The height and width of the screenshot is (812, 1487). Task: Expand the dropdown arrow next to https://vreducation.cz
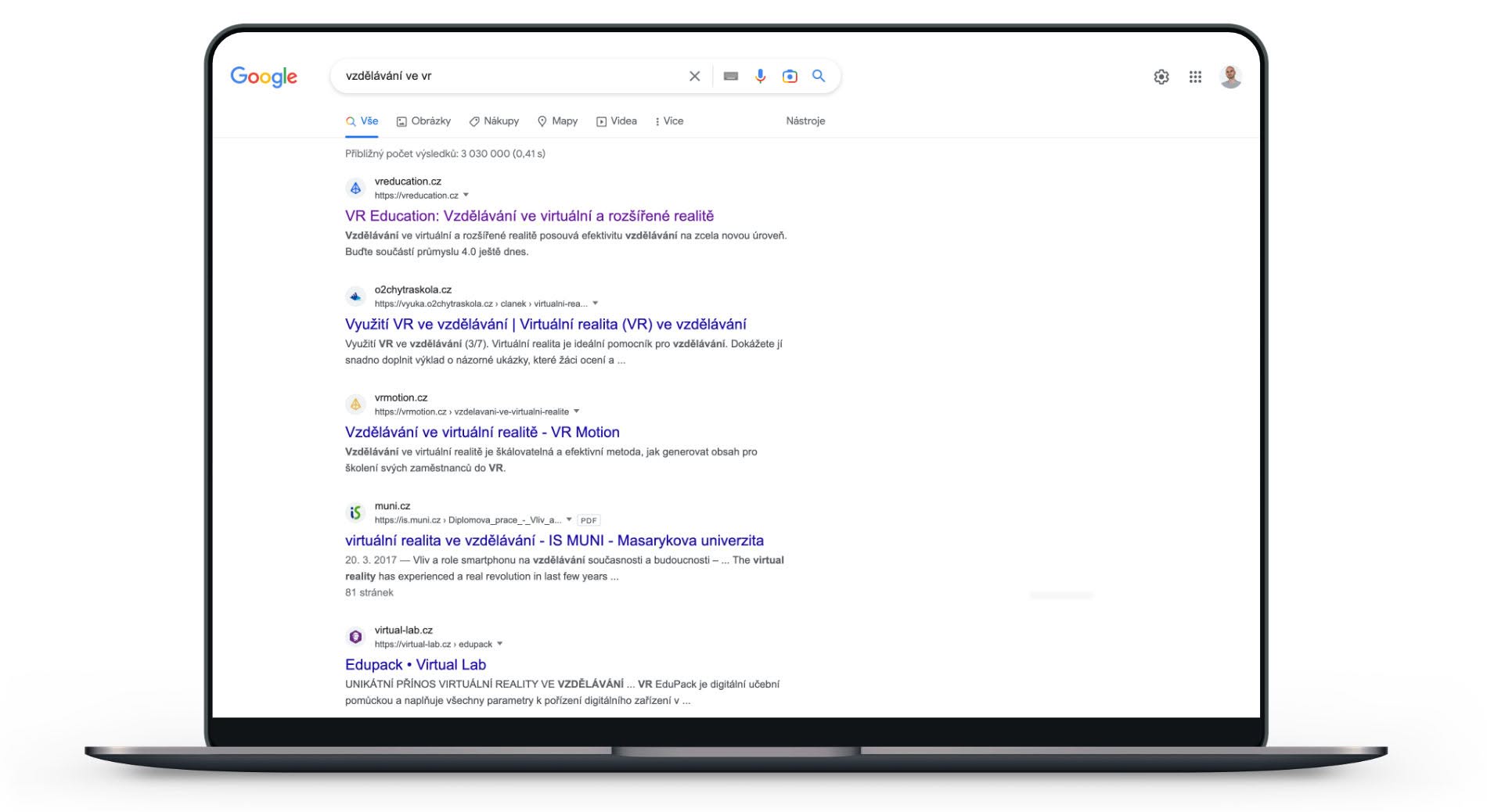coord(466,195)
